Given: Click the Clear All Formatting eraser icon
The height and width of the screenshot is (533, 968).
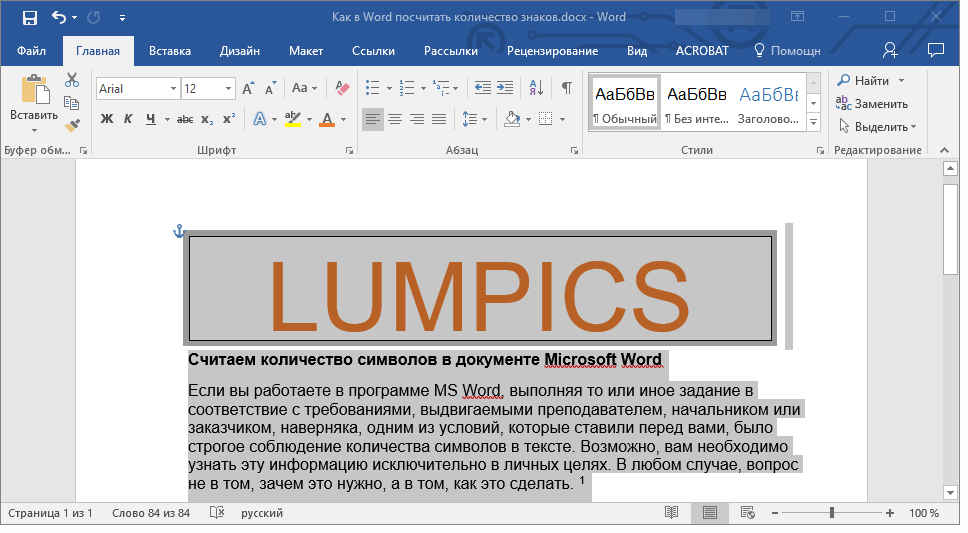Looking at the screenshot, I should 343,88.
